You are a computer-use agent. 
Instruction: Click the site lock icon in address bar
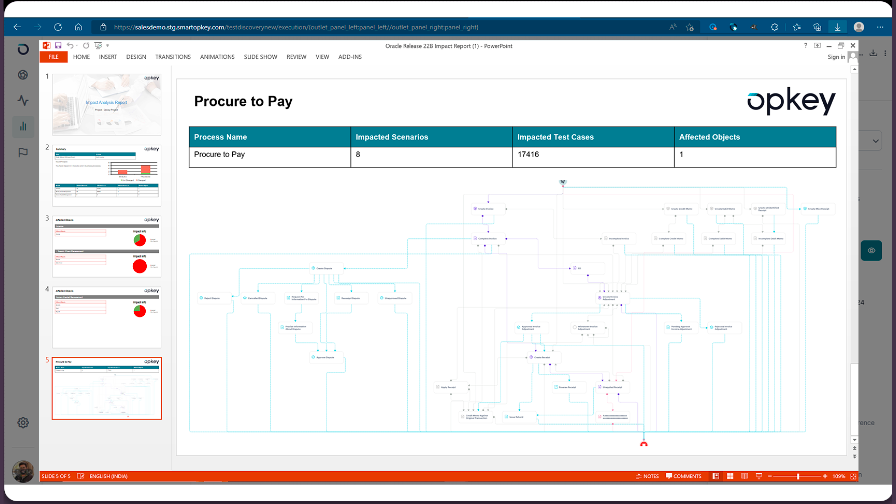103,27
